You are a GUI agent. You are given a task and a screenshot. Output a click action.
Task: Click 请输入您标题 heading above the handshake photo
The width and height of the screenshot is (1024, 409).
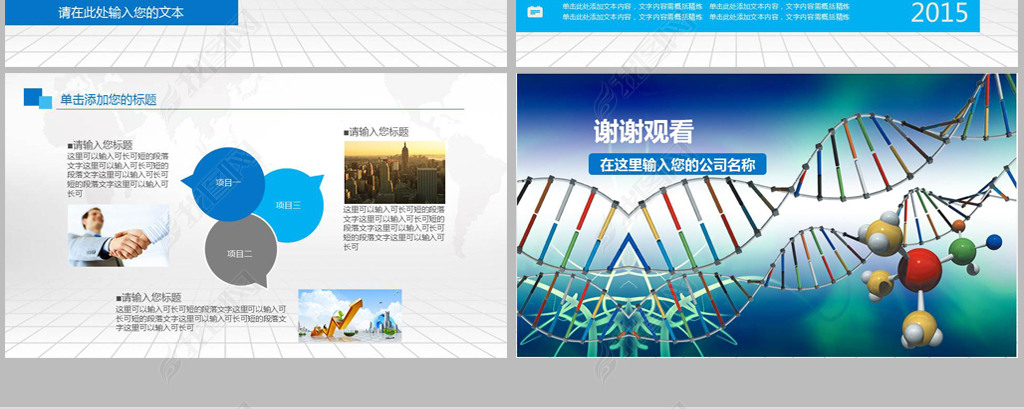coord(101,145)
